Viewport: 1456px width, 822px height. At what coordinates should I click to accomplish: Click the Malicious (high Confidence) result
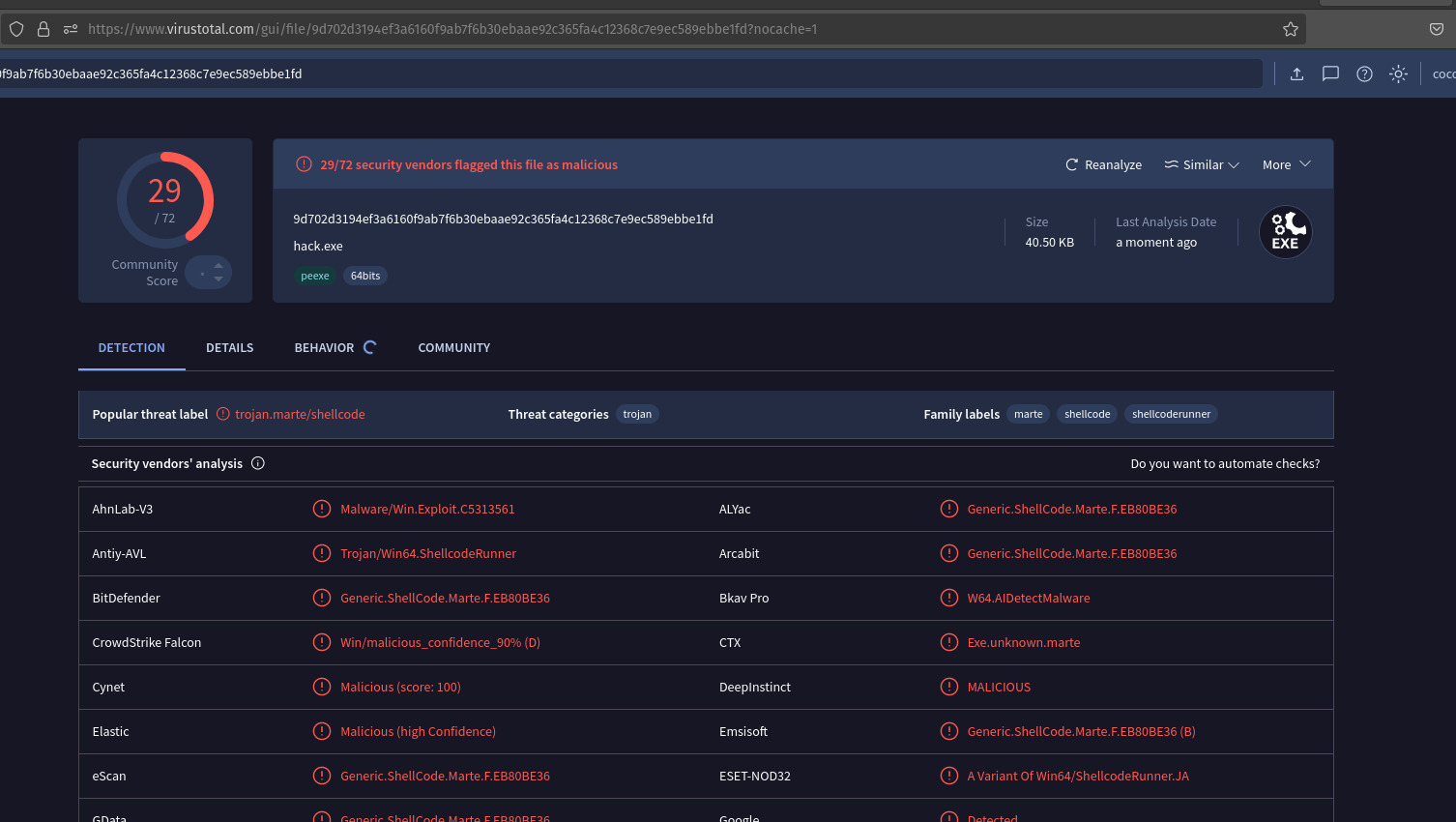[418, 731]
